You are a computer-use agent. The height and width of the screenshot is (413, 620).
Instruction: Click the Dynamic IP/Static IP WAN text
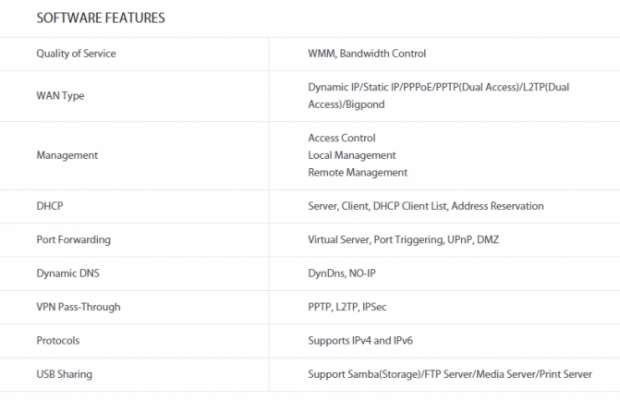point(439,96)
